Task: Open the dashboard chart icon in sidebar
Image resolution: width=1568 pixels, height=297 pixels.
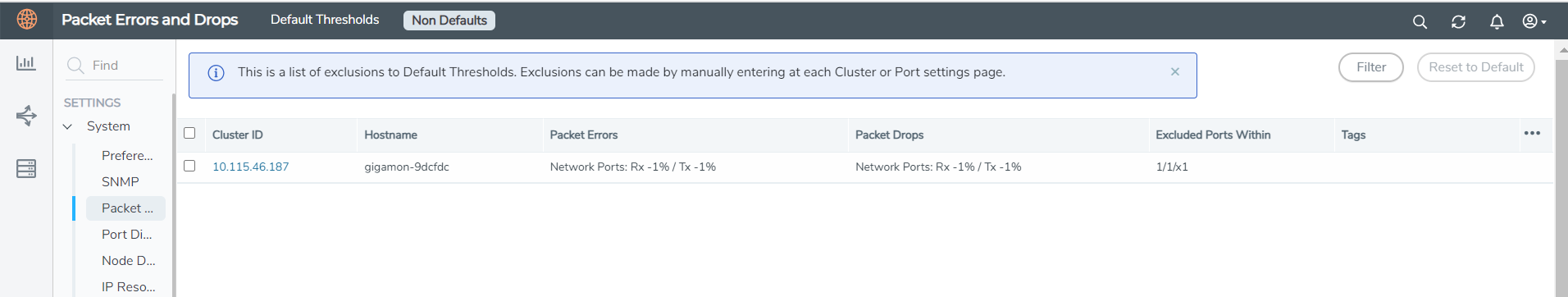Action: pyautogui.click(x=26, y=62)
